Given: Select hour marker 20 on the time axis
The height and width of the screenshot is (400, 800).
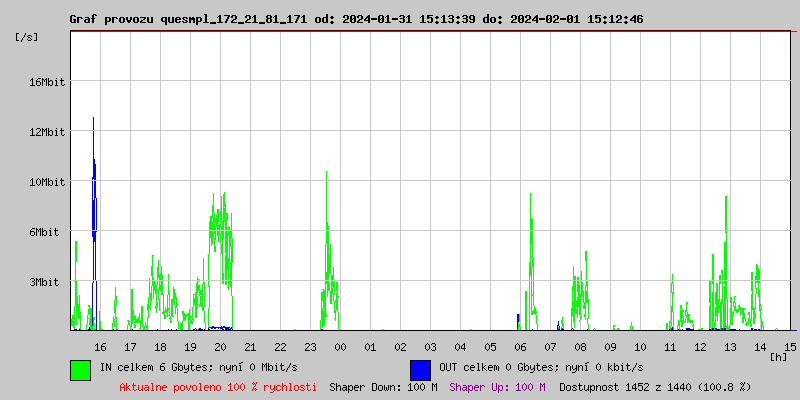Looking at the screenshot, I should [x=220, y=346].
